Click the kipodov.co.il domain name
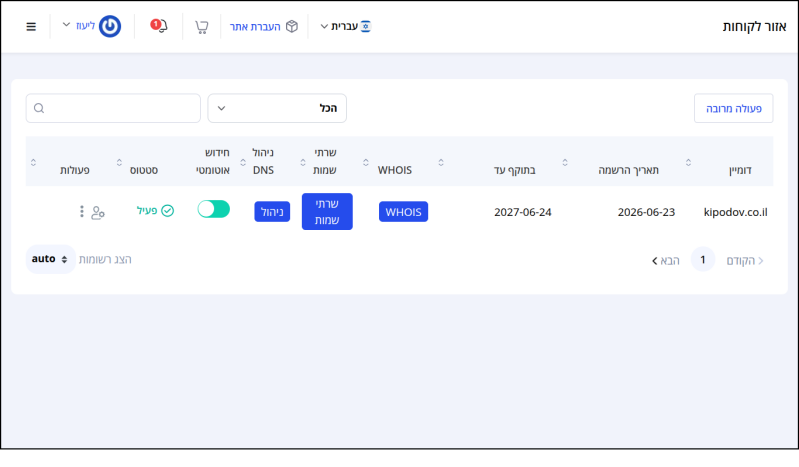This screenshot has height=467, width=799. pos(735,212)
